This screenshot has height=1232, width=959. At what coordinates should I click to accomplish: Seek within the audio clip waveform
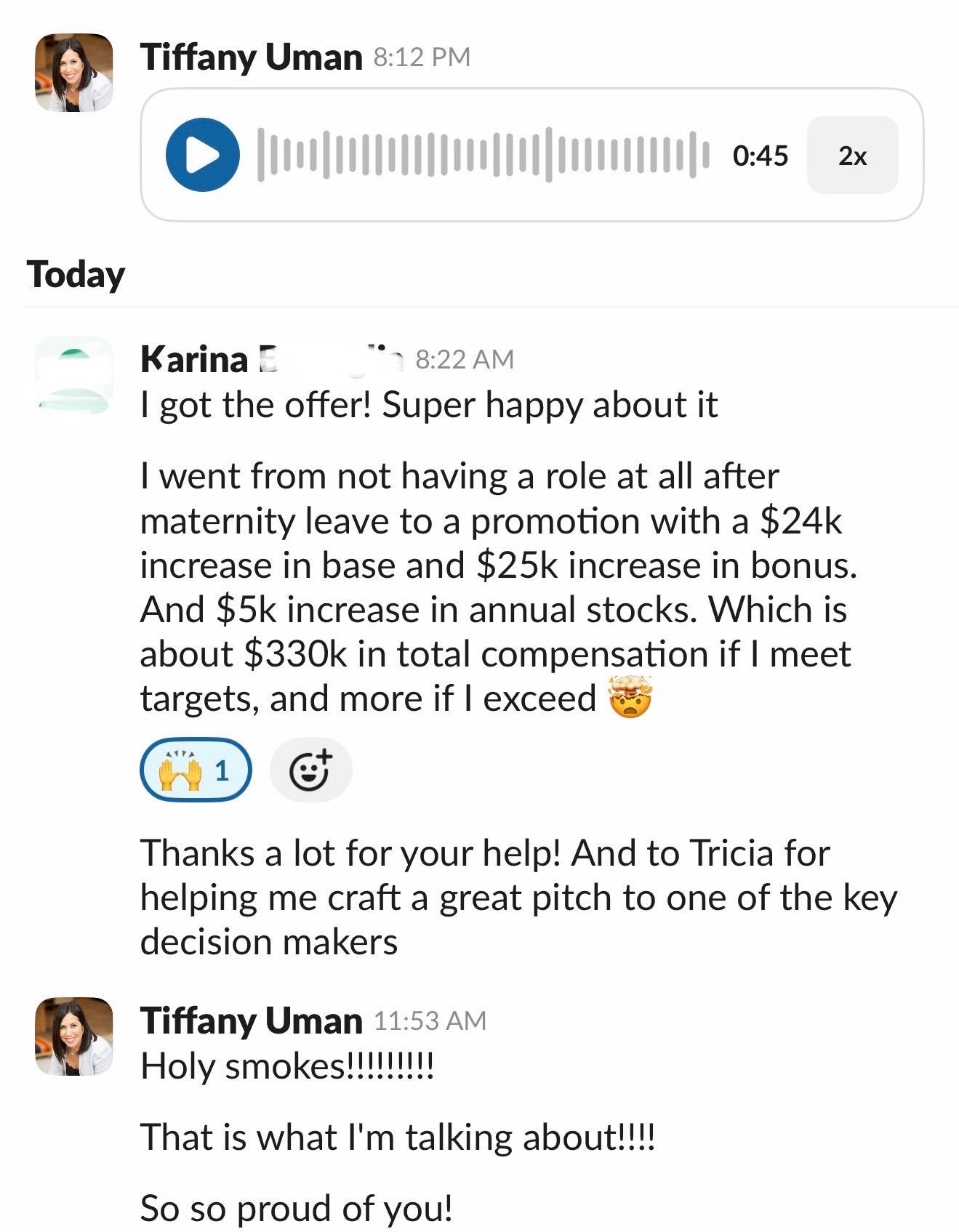point(483,155)
